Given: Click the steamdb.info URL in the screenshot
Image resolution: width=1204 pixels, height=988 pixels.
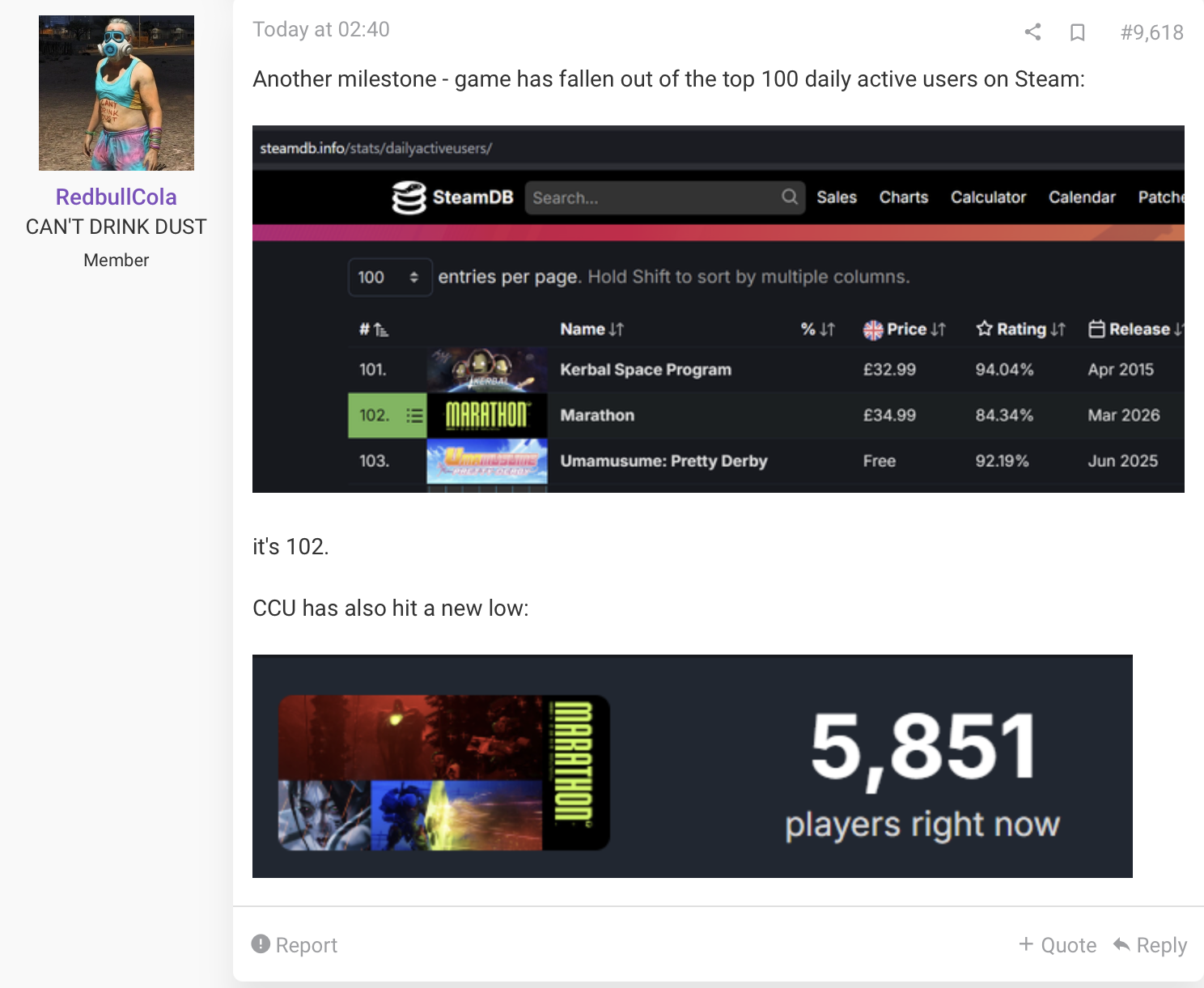Looking at the screenshot, I should pos(375,148).
